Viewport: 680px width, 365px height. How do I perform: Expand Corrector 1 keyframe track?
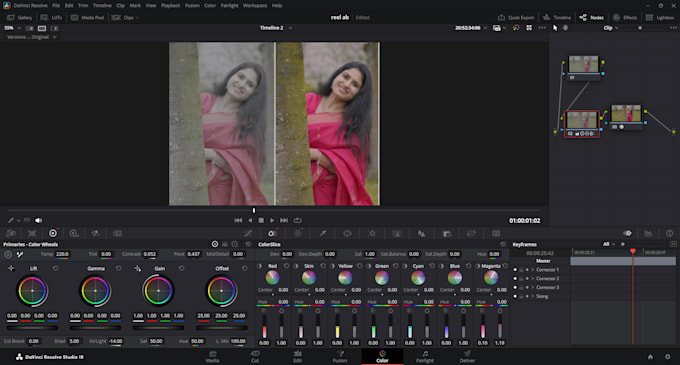pos(533,270)
